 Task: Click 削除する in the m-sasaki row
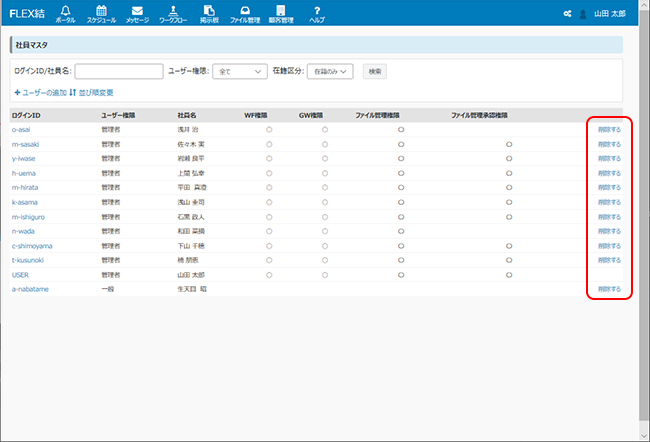[x=609, y=144]
